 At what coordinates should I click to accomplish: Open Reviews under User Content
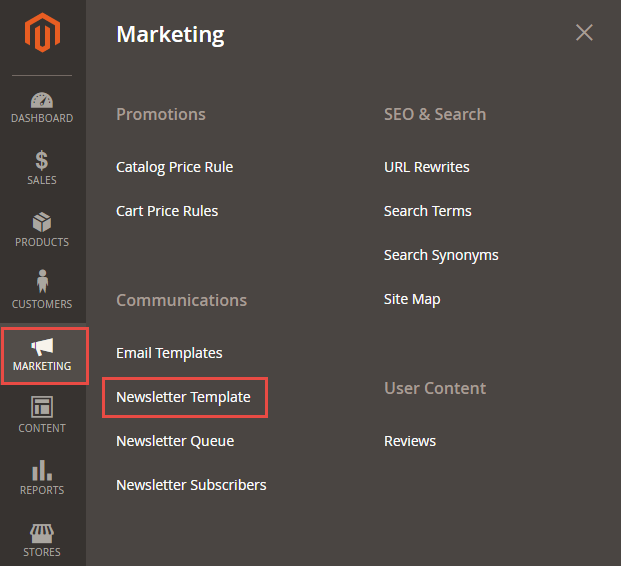tap(410, 441)
